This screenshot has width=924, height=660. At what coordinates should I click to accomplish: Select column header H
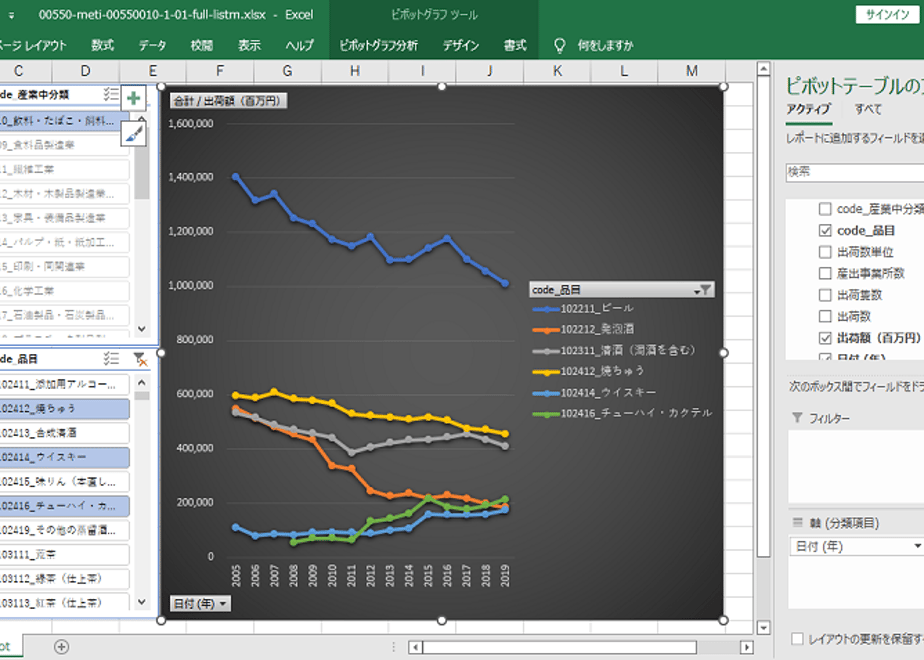pos(355,71)
